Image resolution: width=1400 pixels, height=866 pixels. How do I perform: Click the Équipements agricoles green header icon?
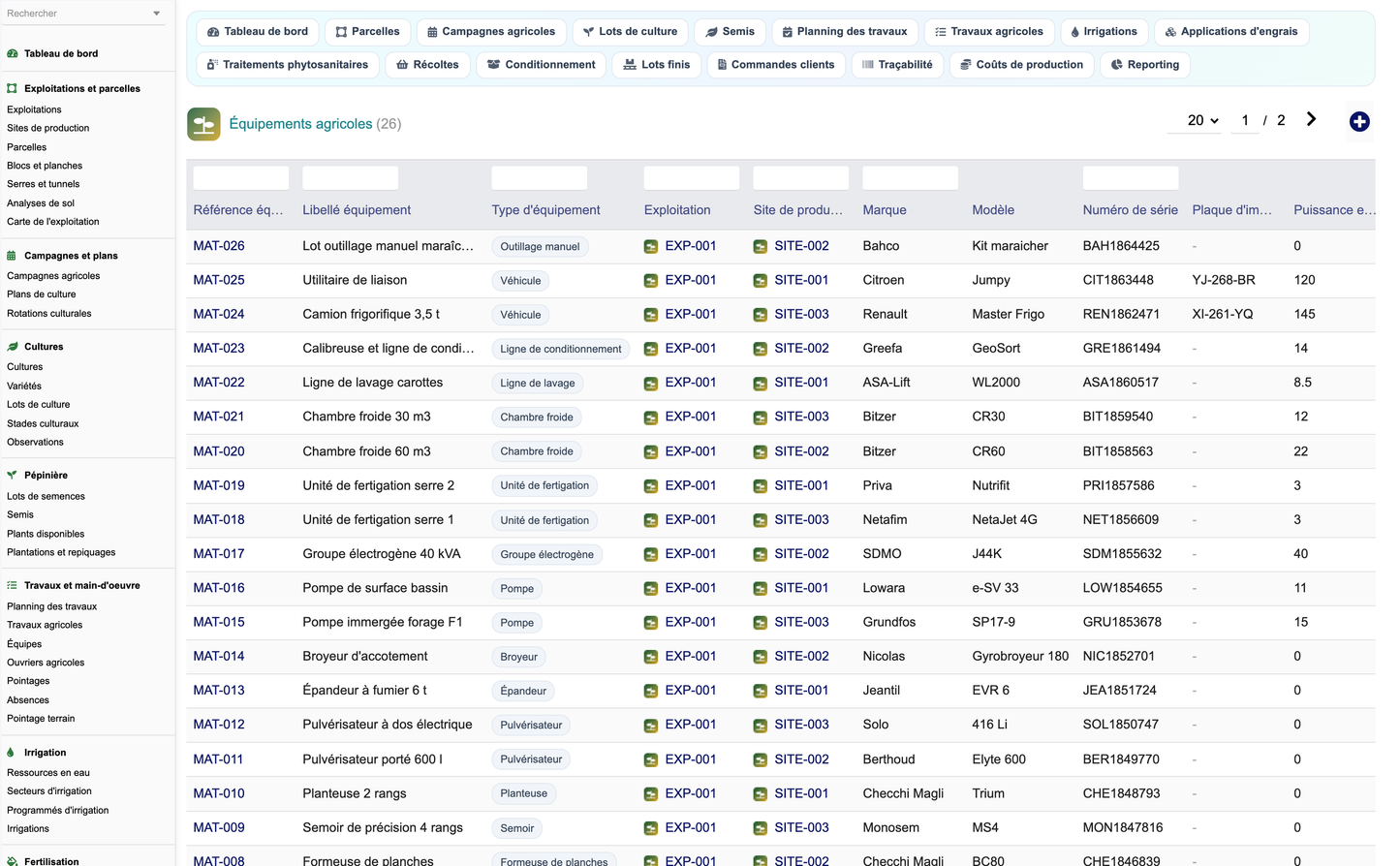(x=203, y=124)
